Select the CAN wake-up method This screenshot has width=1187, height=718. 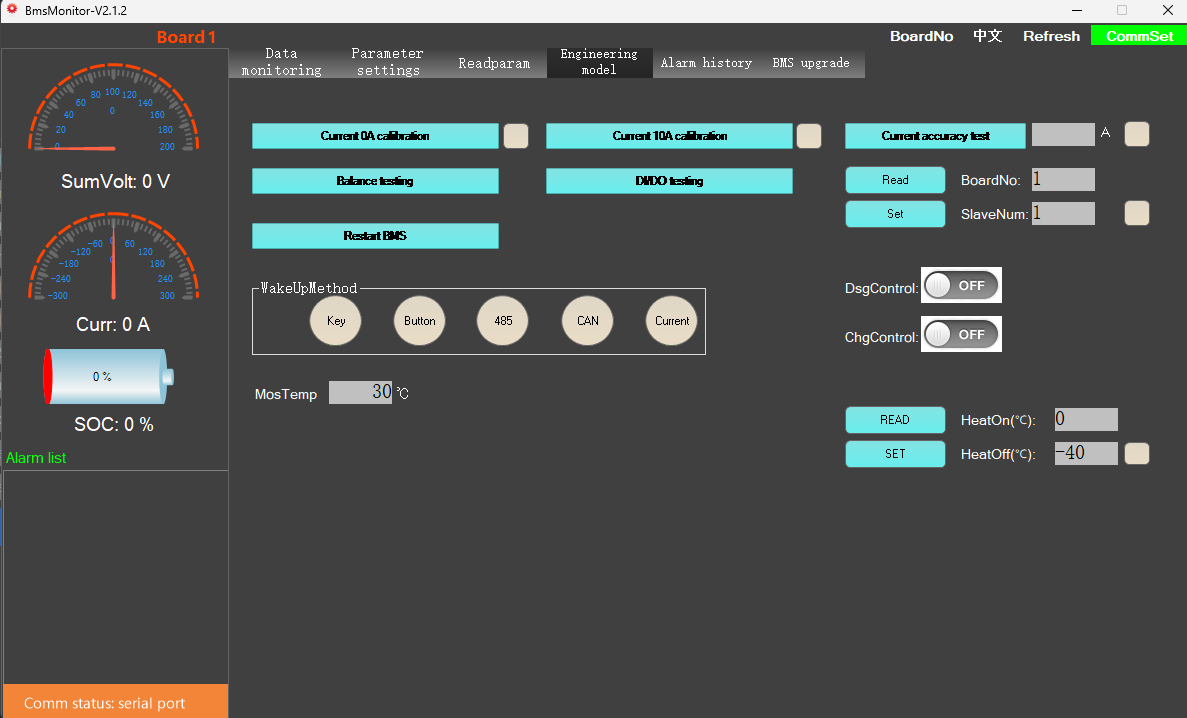588,321
